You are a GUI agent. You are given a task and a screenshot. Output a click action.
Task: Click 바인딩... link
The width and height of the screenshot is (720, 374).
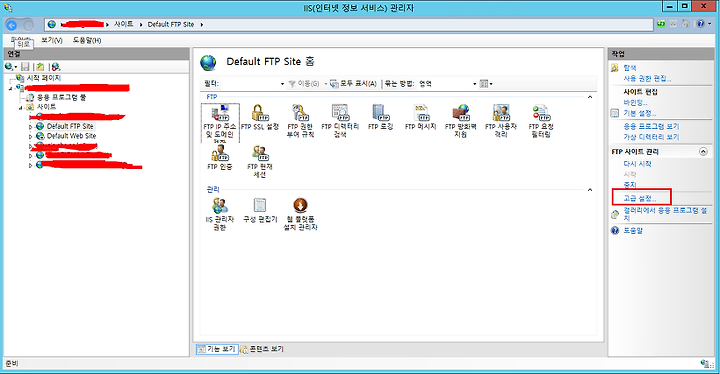click(x=635, y=102)
